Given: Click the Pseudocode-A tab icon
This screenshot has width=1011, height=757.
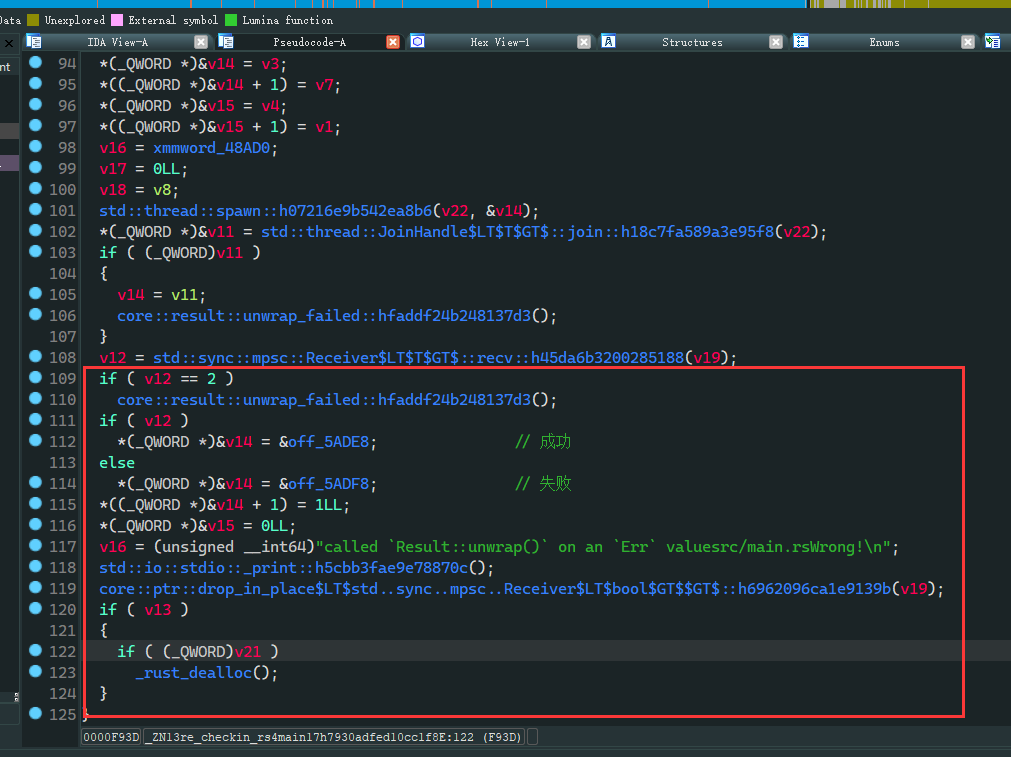Looking at the screenshot, I should pyautogui.click(x=226, y=42).
